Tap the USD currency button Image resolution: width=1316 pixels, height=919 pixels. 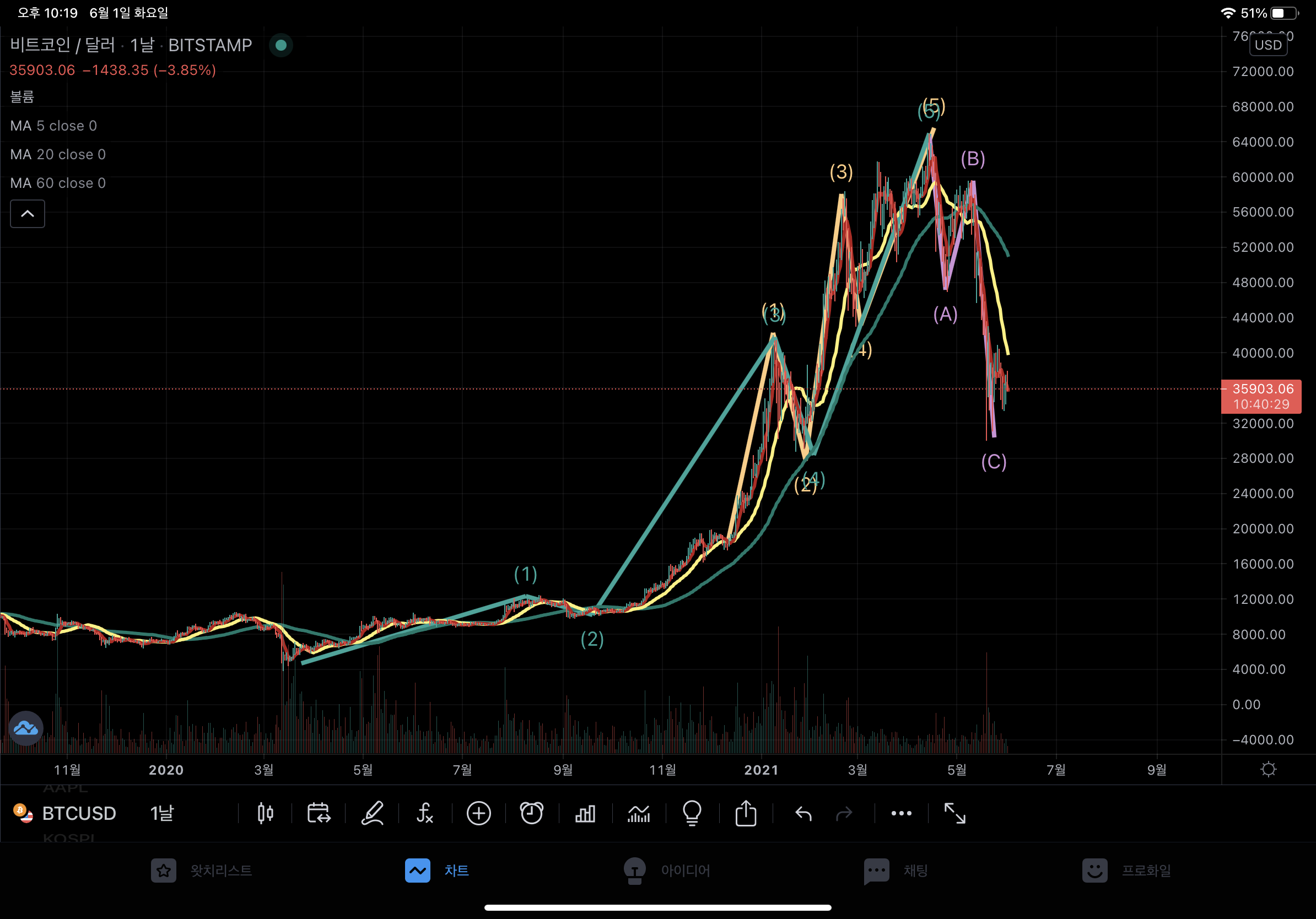[x=1268, y=45]
